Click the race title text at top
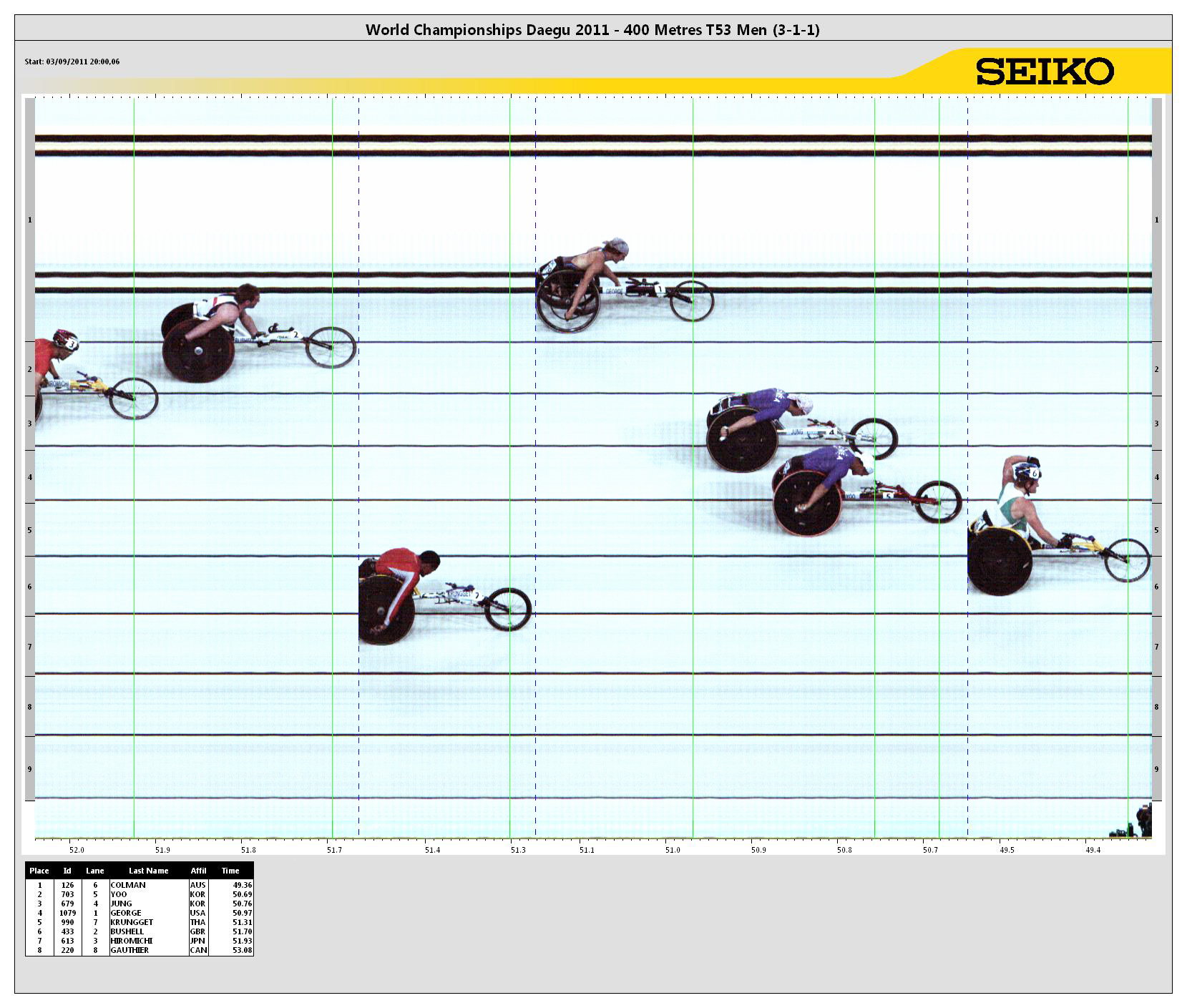This screenshot has width=1187, height=1008. pos(592,29)
